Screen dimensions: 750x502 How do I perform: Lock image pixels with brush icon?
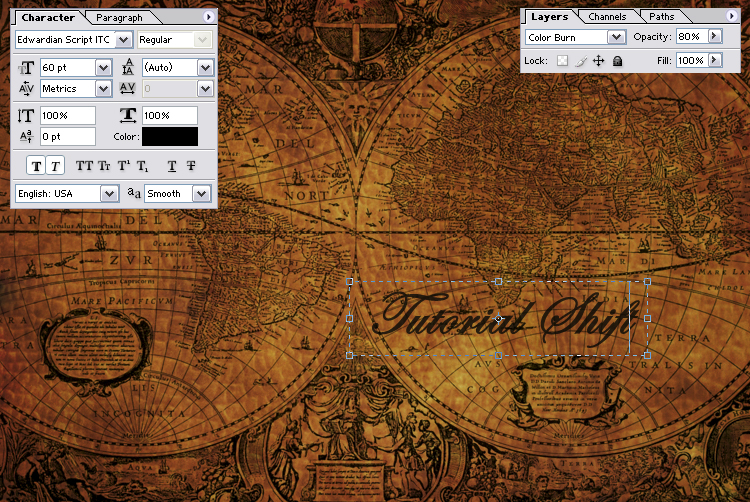580,61
